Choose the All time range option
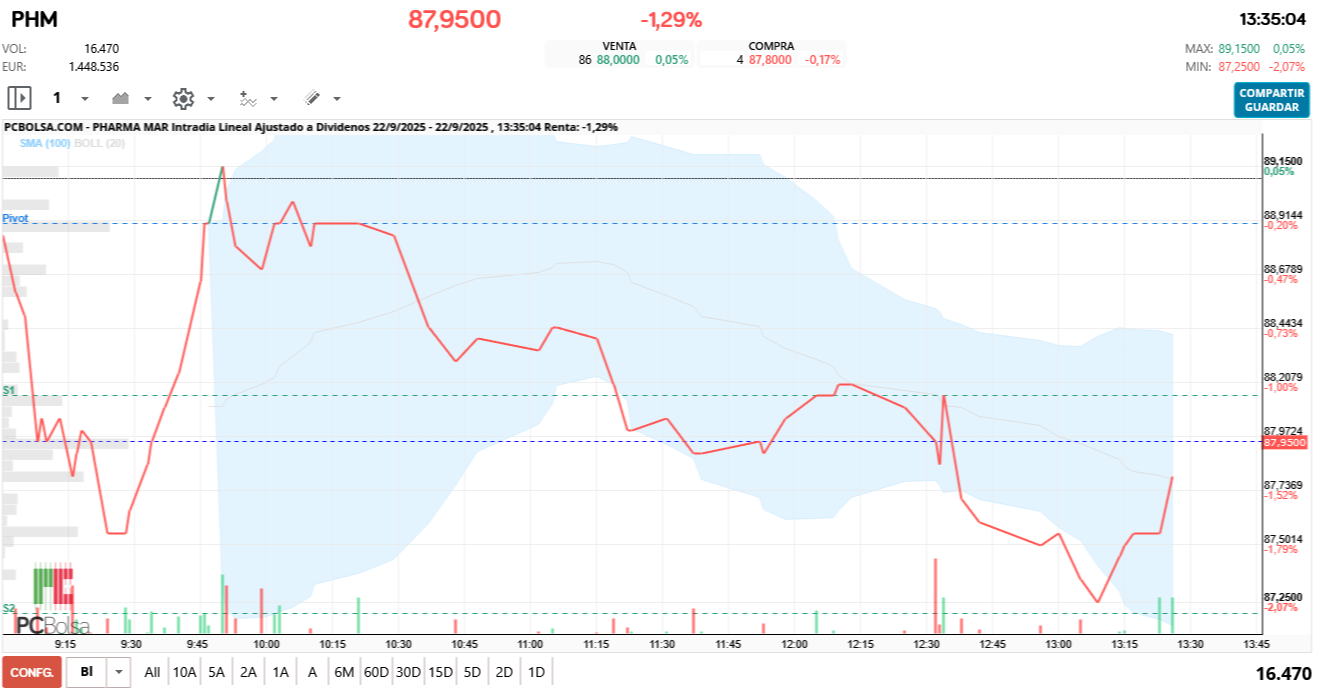The width and height of the screenshot is (1325, 693). pos(152,672)
